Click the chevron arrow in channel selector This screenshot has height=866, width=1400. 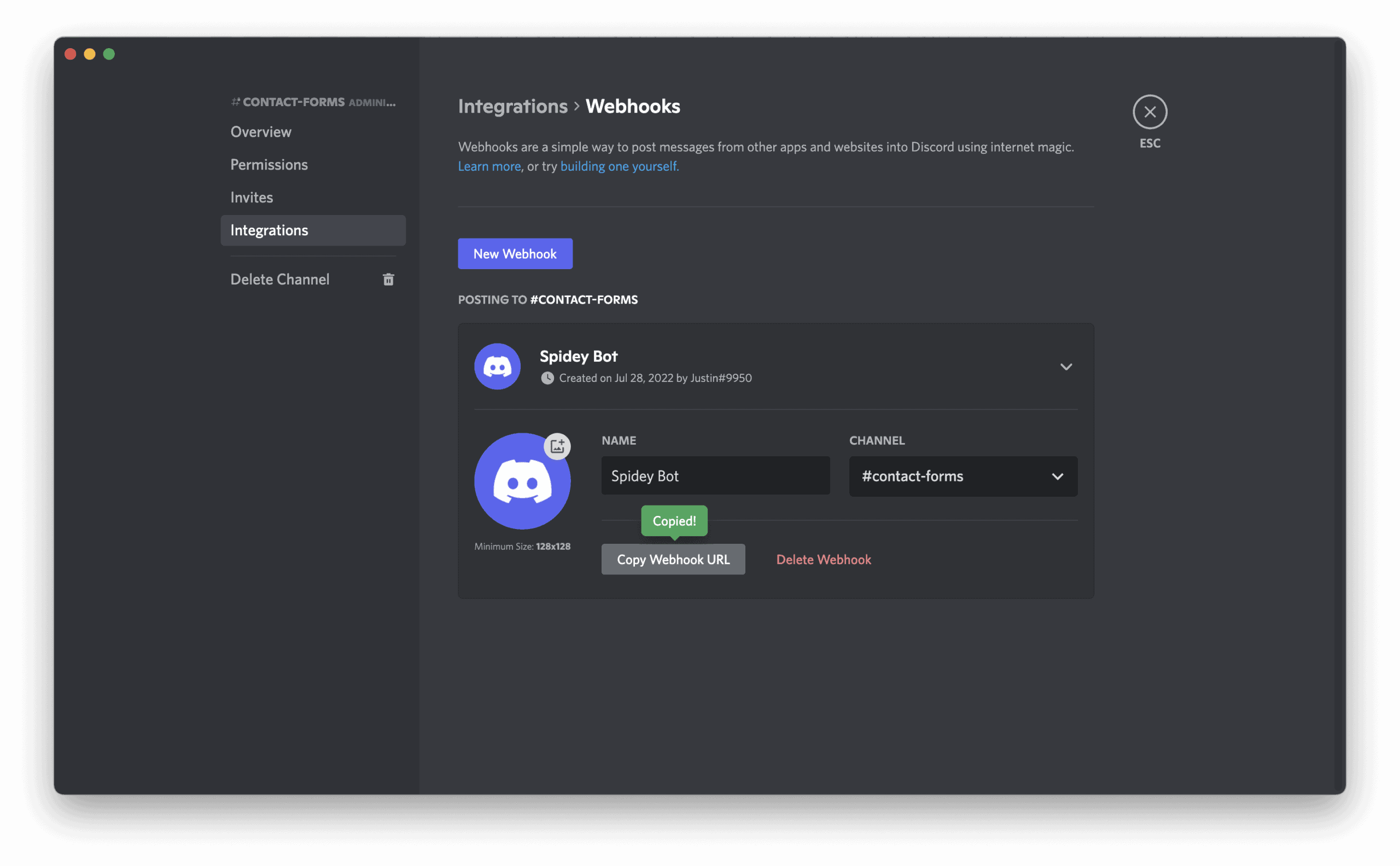[1057, 476]
